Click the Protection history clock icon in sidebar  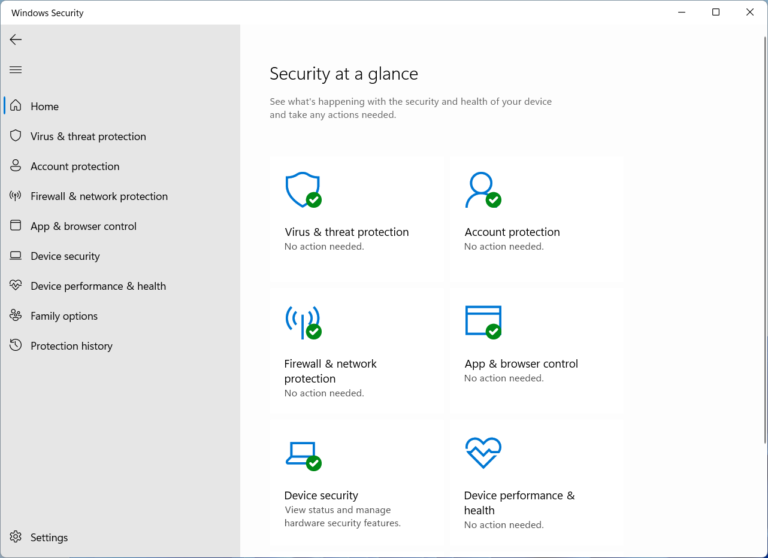point(16,345)
